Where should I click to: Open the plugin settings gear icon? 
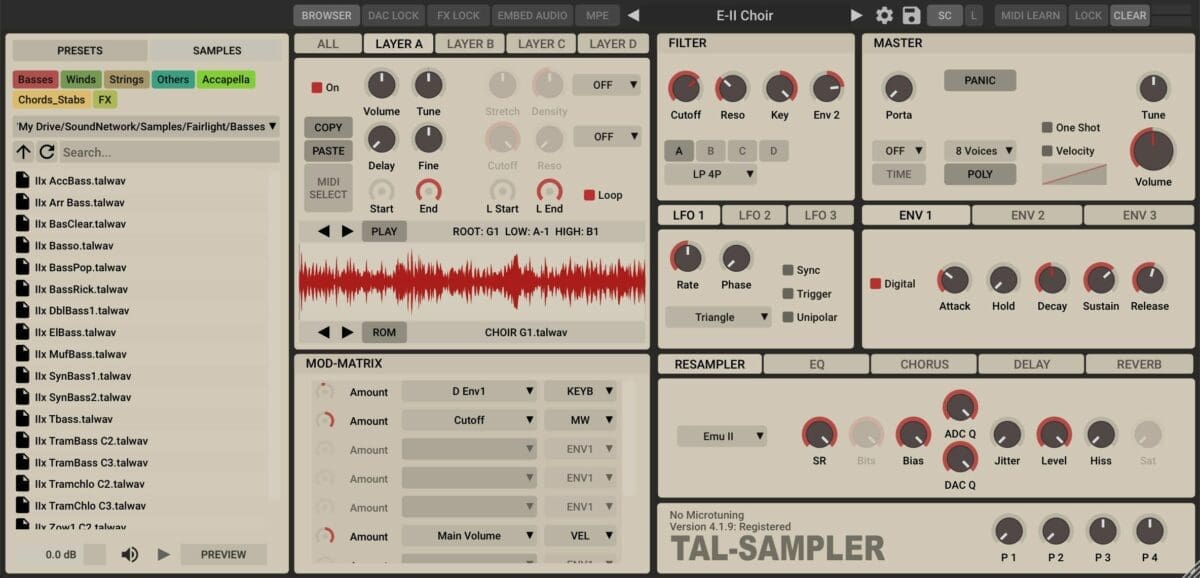[x=884, y=15]
